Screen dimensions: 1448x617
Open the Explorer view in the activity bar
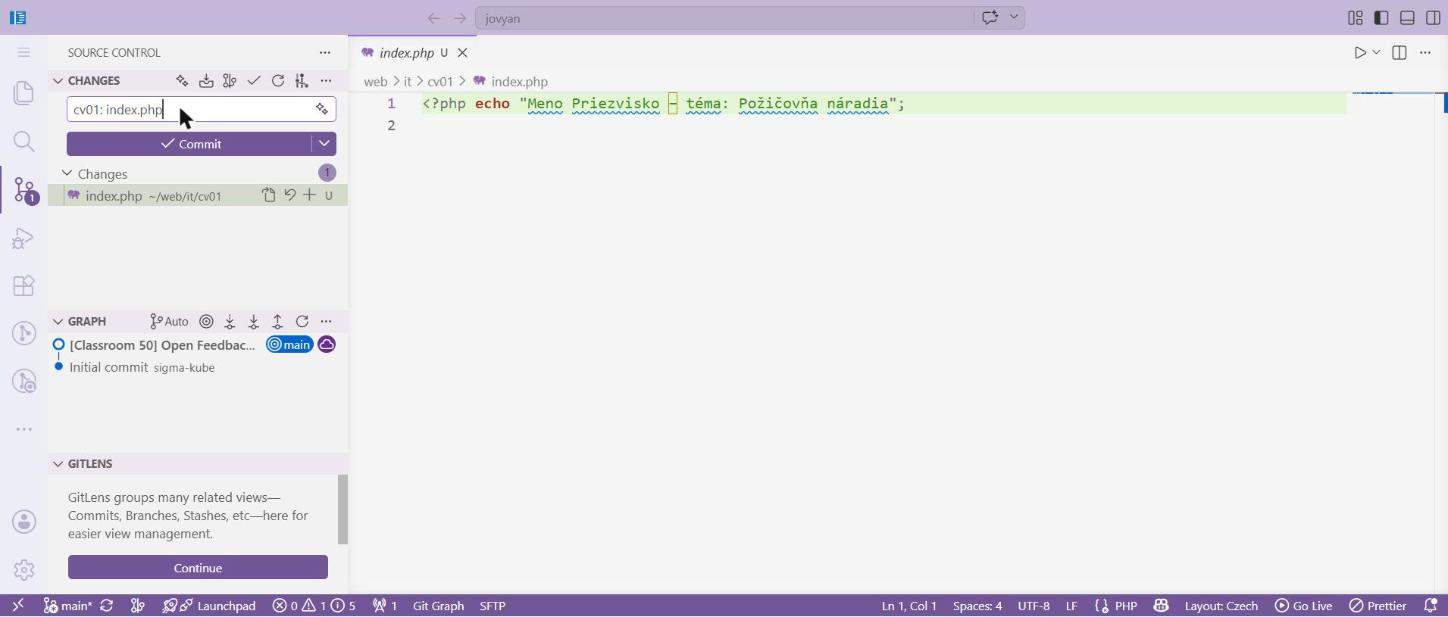coord(24,93)
